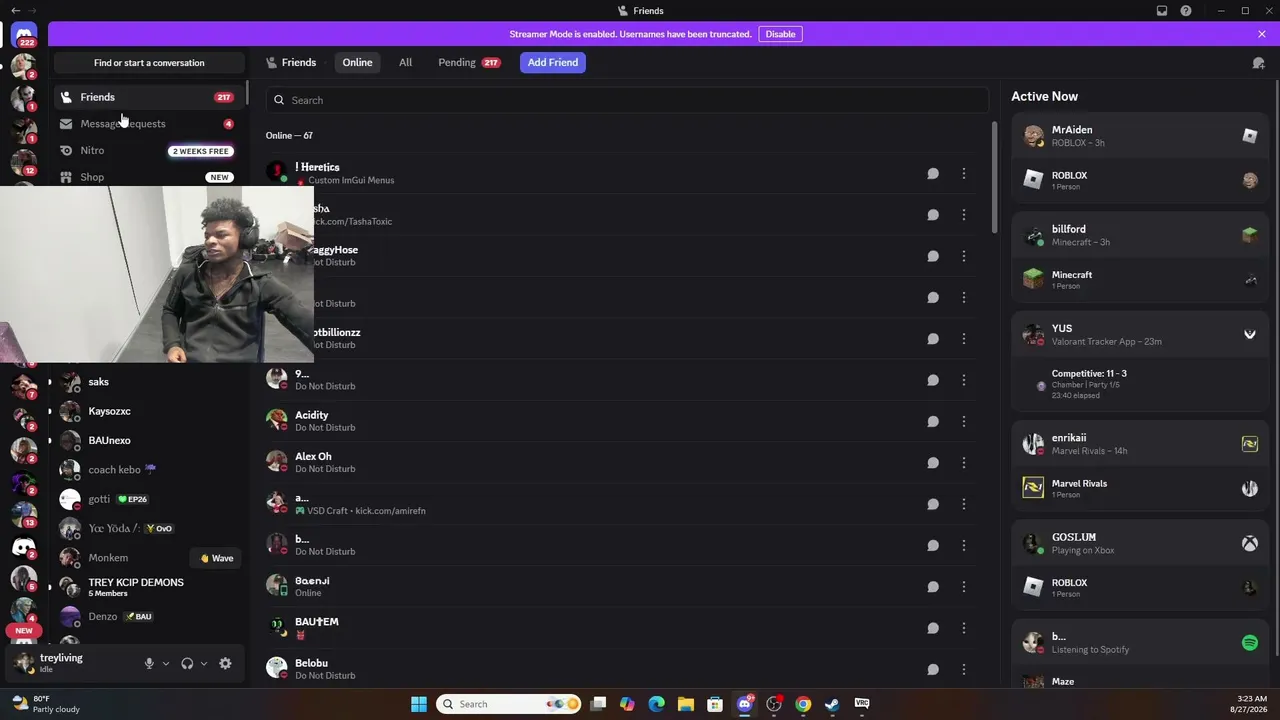Open more options for Belobu
This screenshot has height=720, width=1280.
[x=964, y=669]
